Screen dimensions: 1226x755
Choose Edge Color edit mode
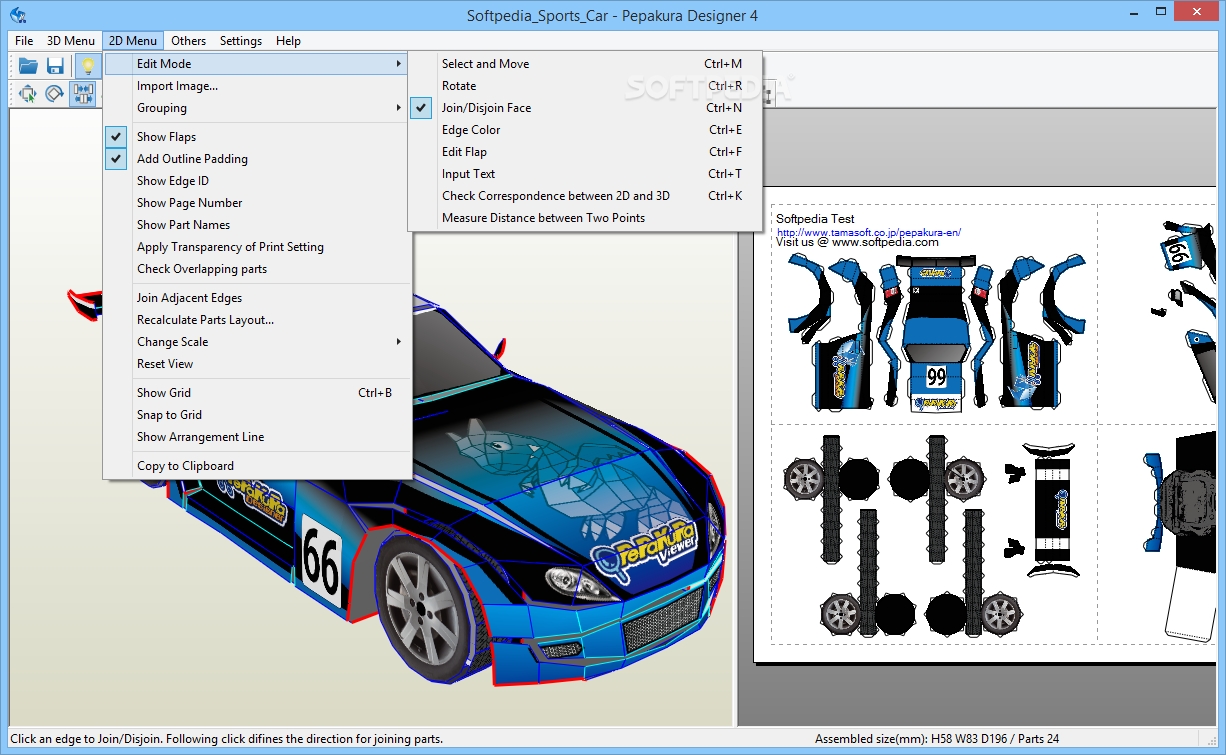(585, 130)
